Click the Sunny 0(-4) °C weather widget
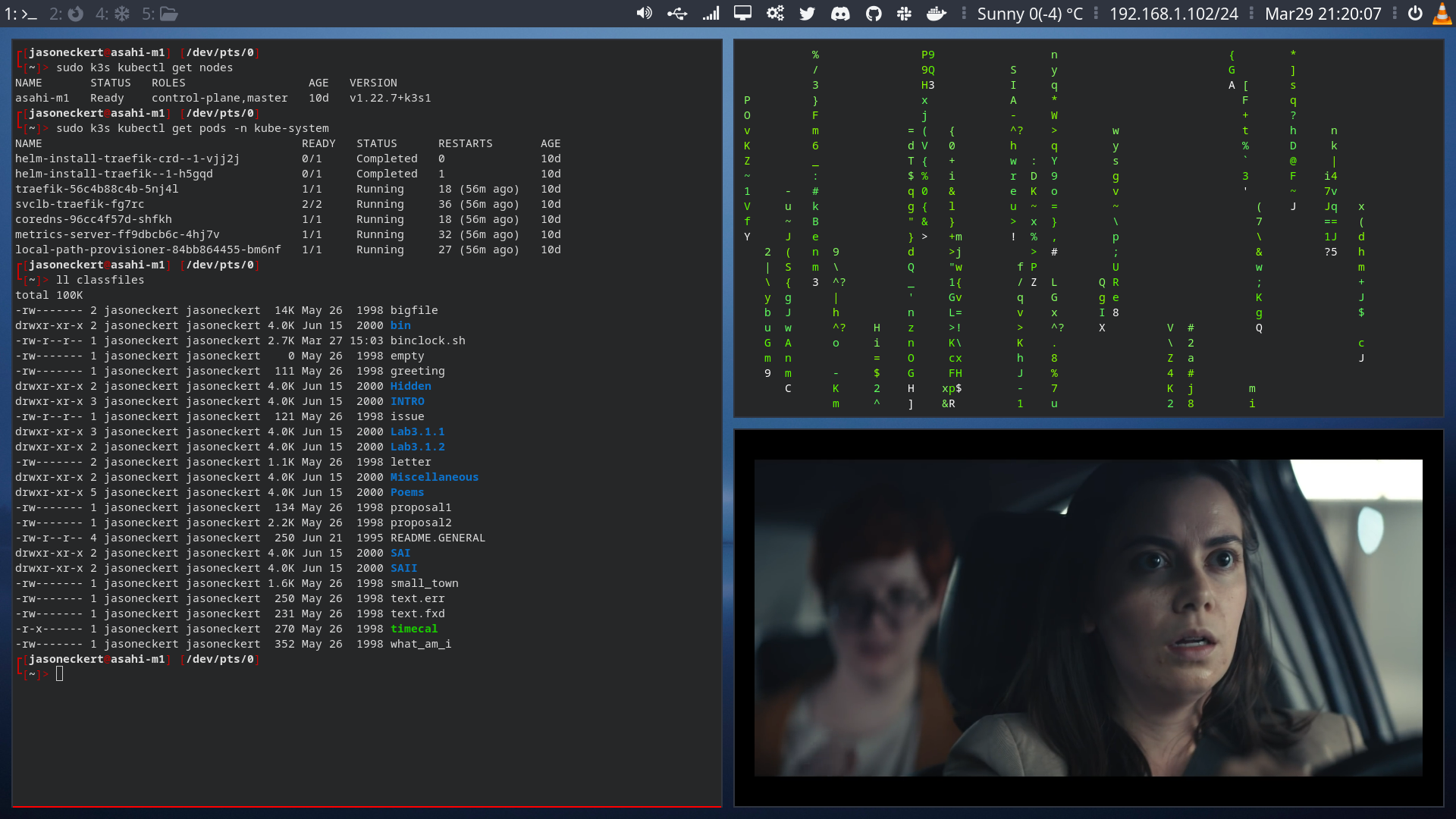The height and width of the screenshot is (819, 1456). click(x=1030, y=14)
